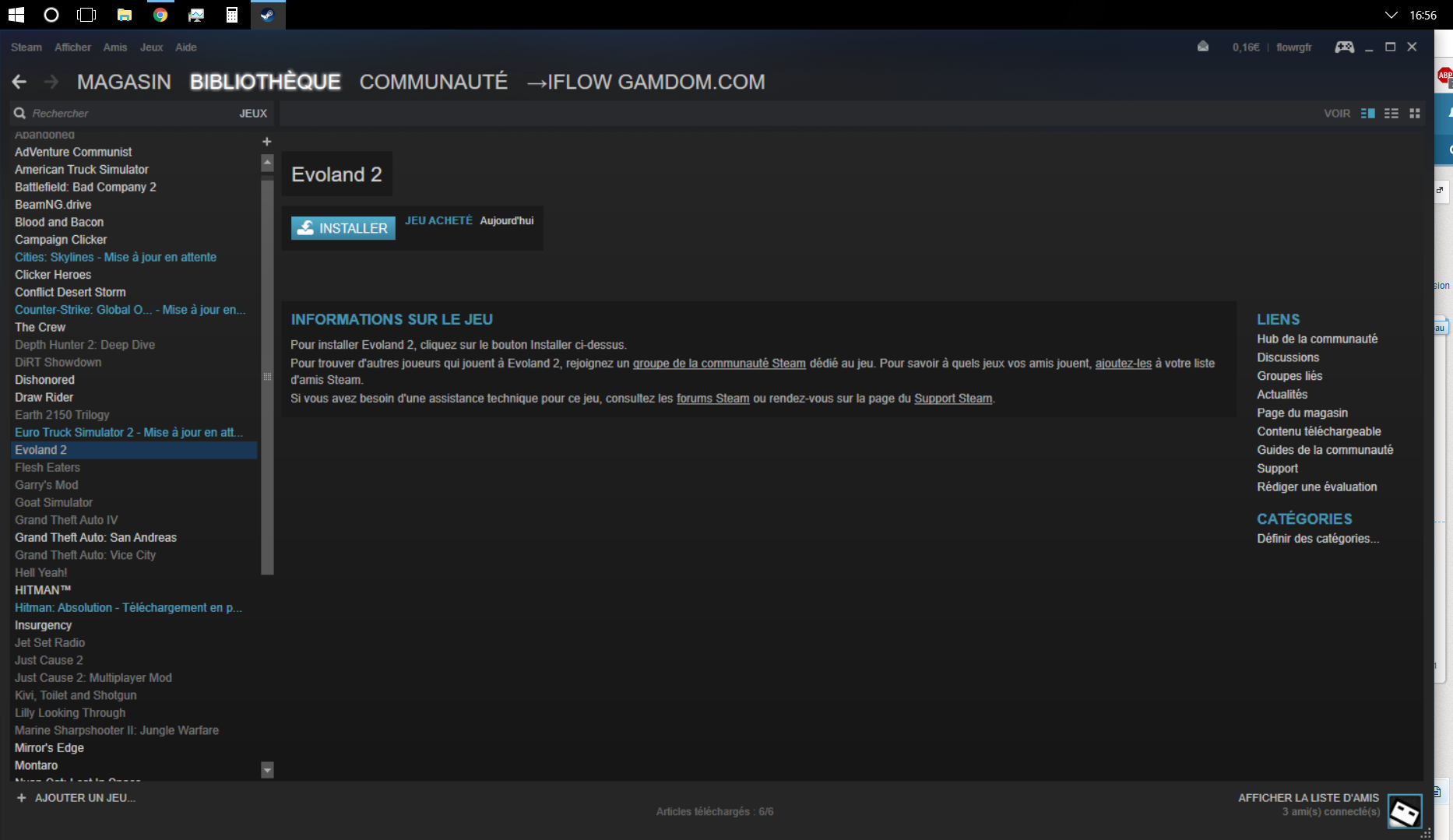
Task: Follow the 'ajoutez-les' link
Action: click(1124, 364)
